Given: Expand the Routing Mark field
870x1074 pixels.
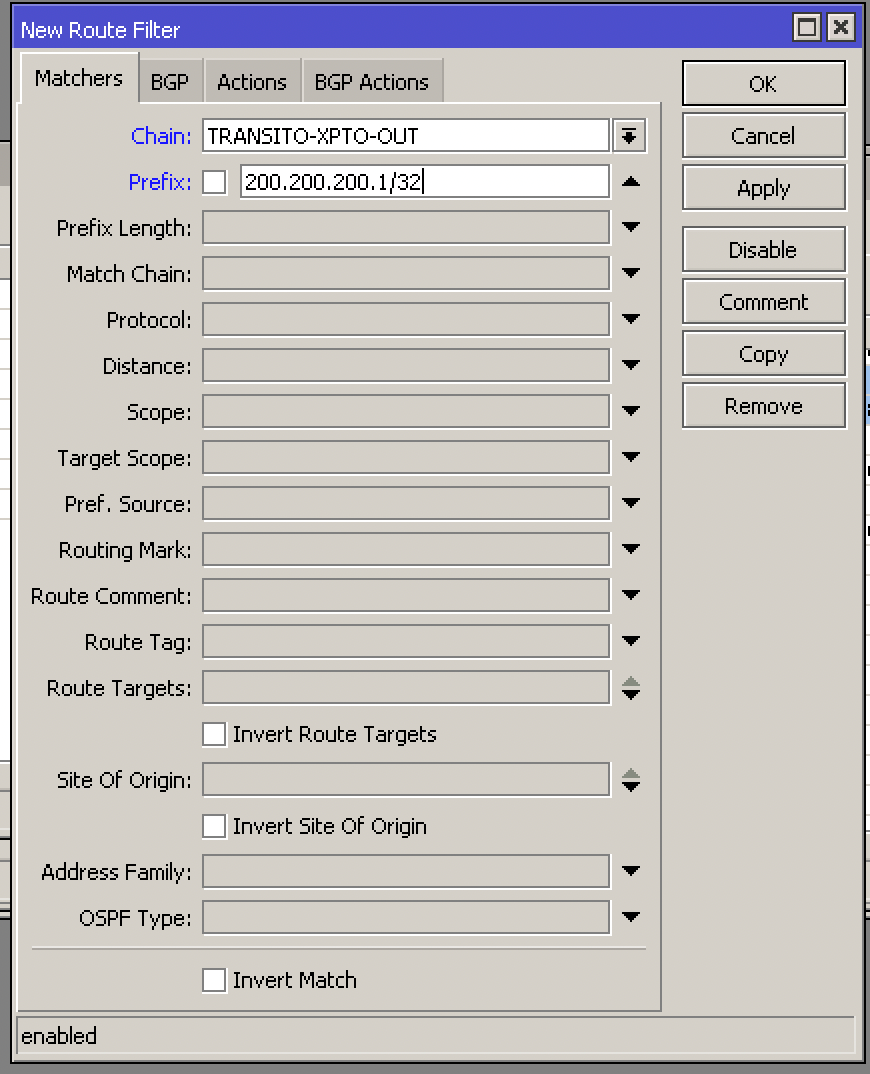Looking at the screenshot, I should [631, 549].
